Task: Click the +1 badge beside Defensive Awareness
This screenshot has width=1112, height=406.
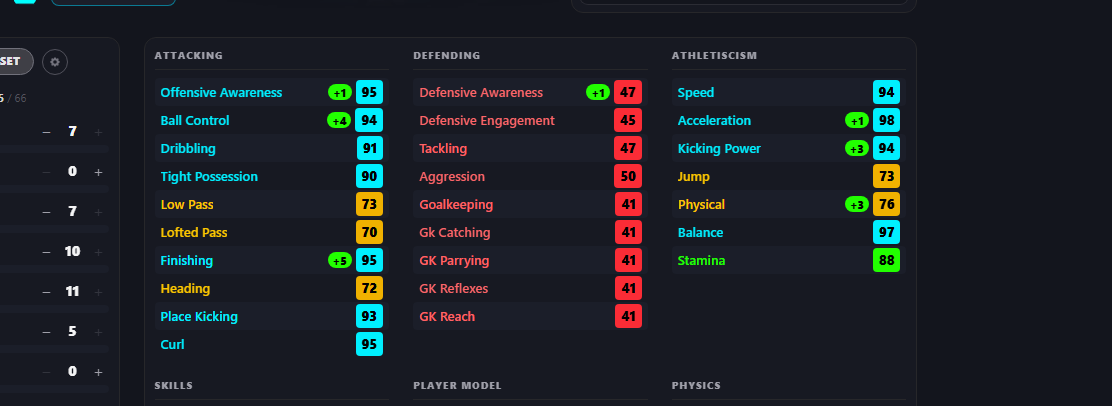Action: click(x=598, y=93)
